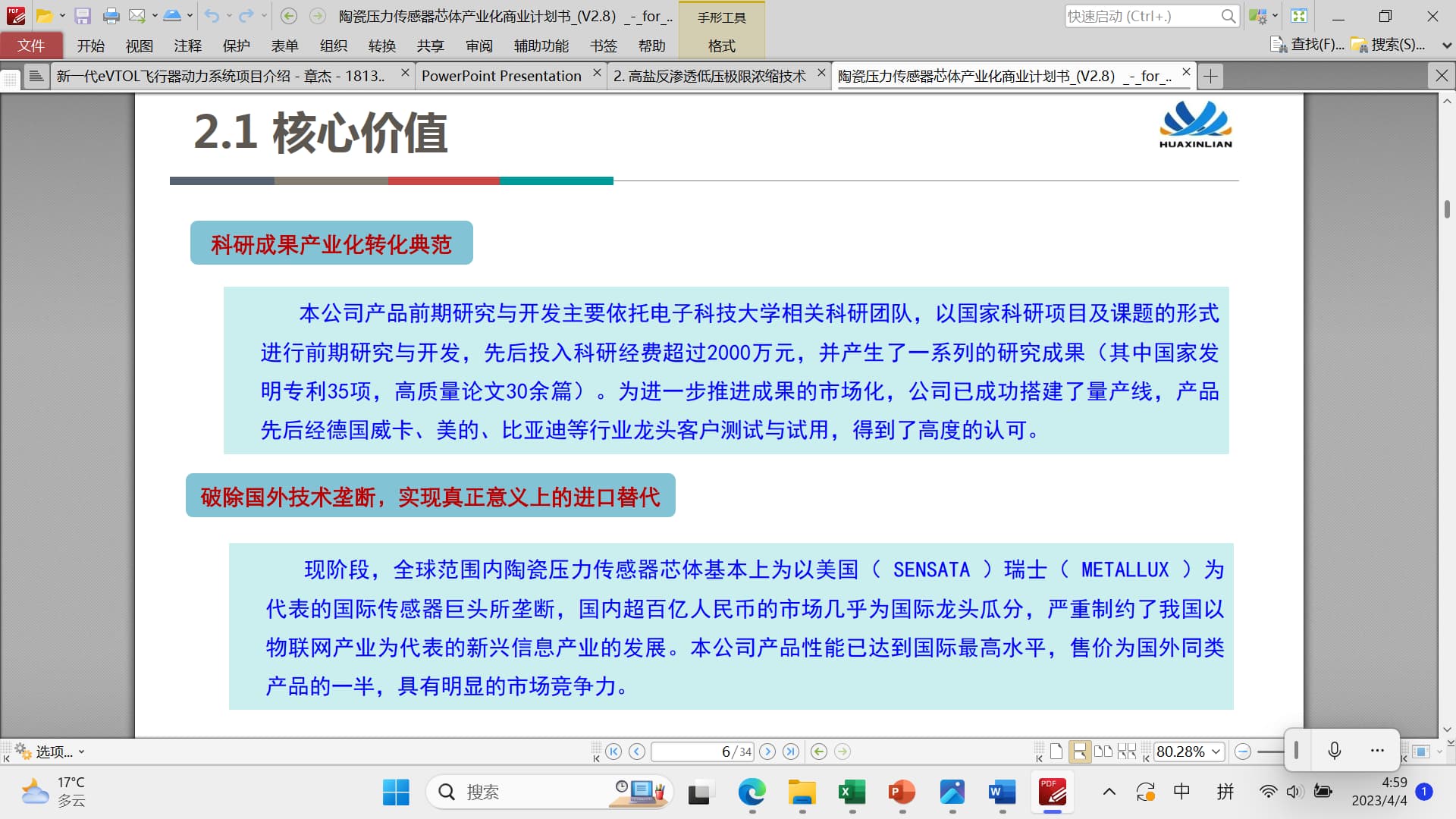Enable single page layout view
The height and width of the screenshot is (819, 1456).
(1056, 752)
